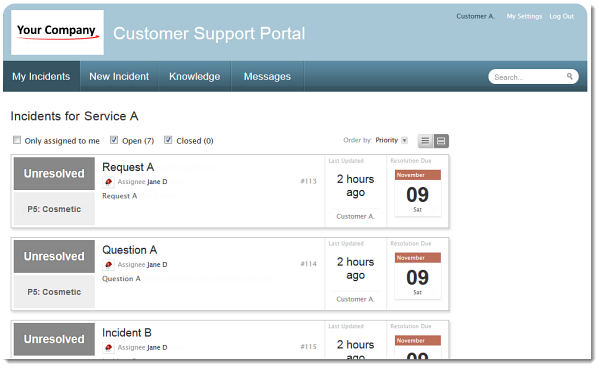Click assignee avatar icon for Incident B
Screen dimensions: 600x368
point(108,348)
